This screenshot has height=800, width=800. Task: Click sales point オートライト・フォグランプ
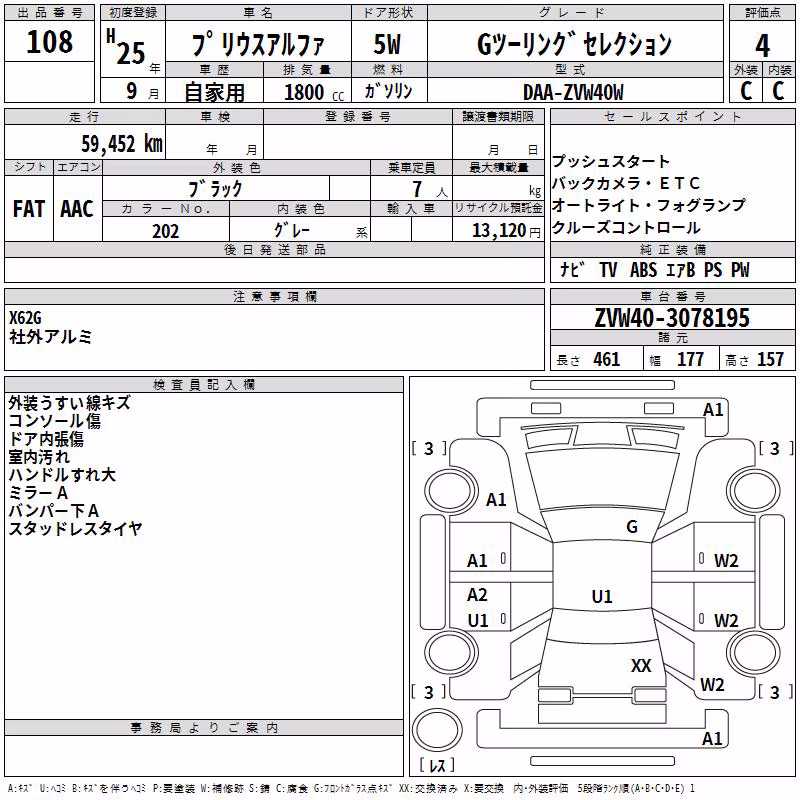(648, 205)
